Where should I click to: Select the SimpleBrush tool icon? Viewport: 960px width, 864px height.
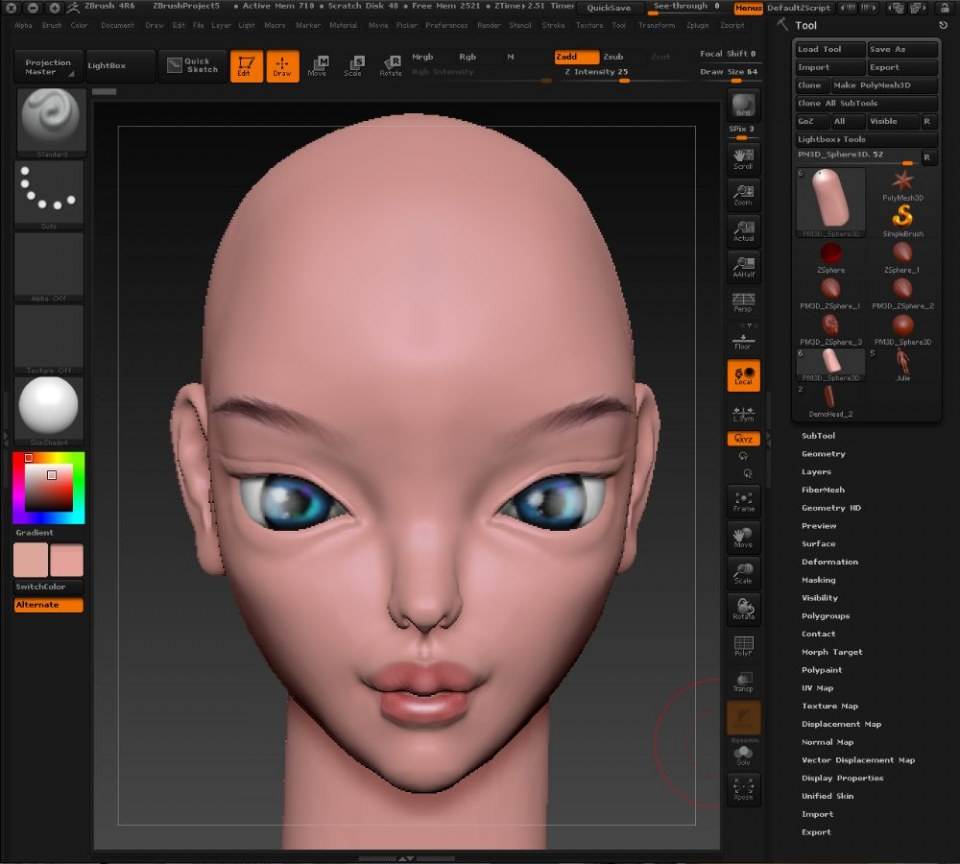[x=902, y=221]
